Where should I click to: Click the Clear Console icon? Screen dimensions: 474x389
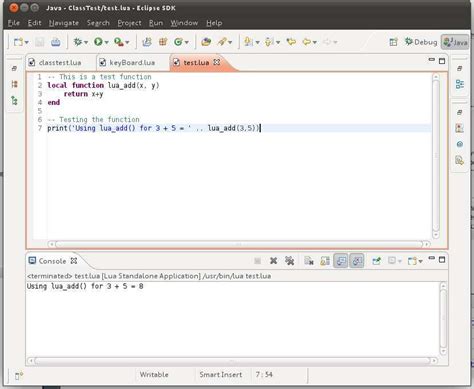(309, 261)
